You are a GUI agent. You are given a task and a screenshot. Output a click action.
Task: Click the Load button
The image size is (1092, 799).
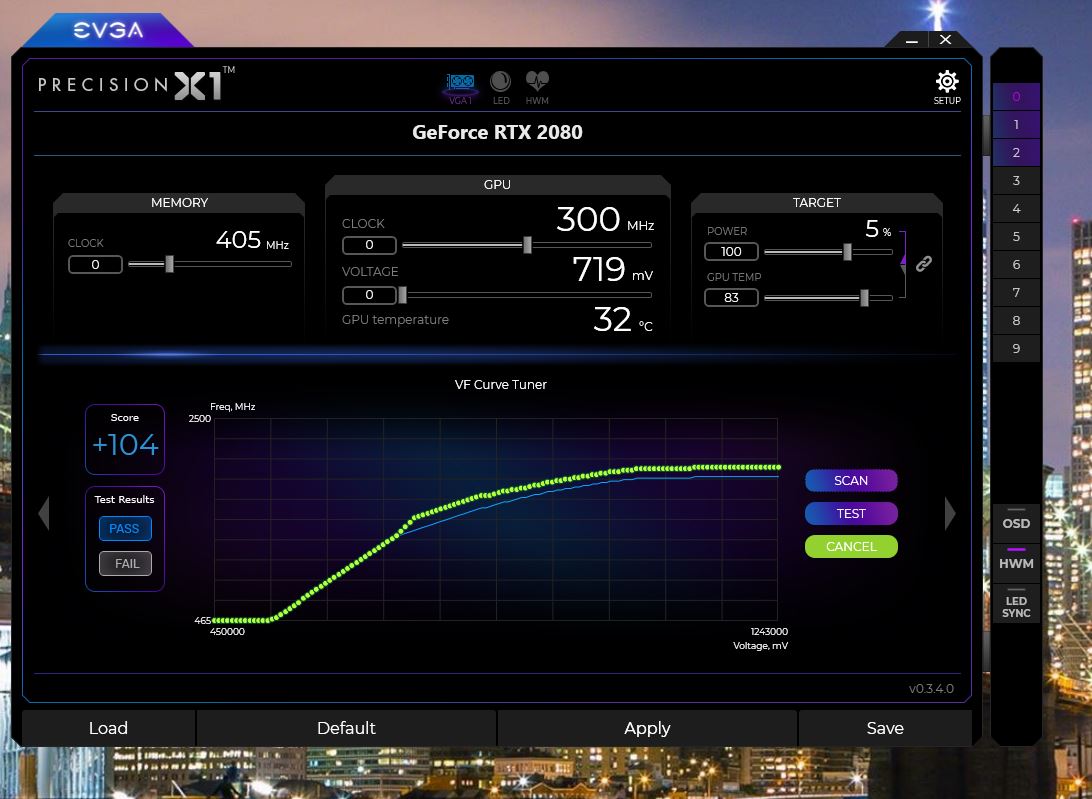pos(108,728)
